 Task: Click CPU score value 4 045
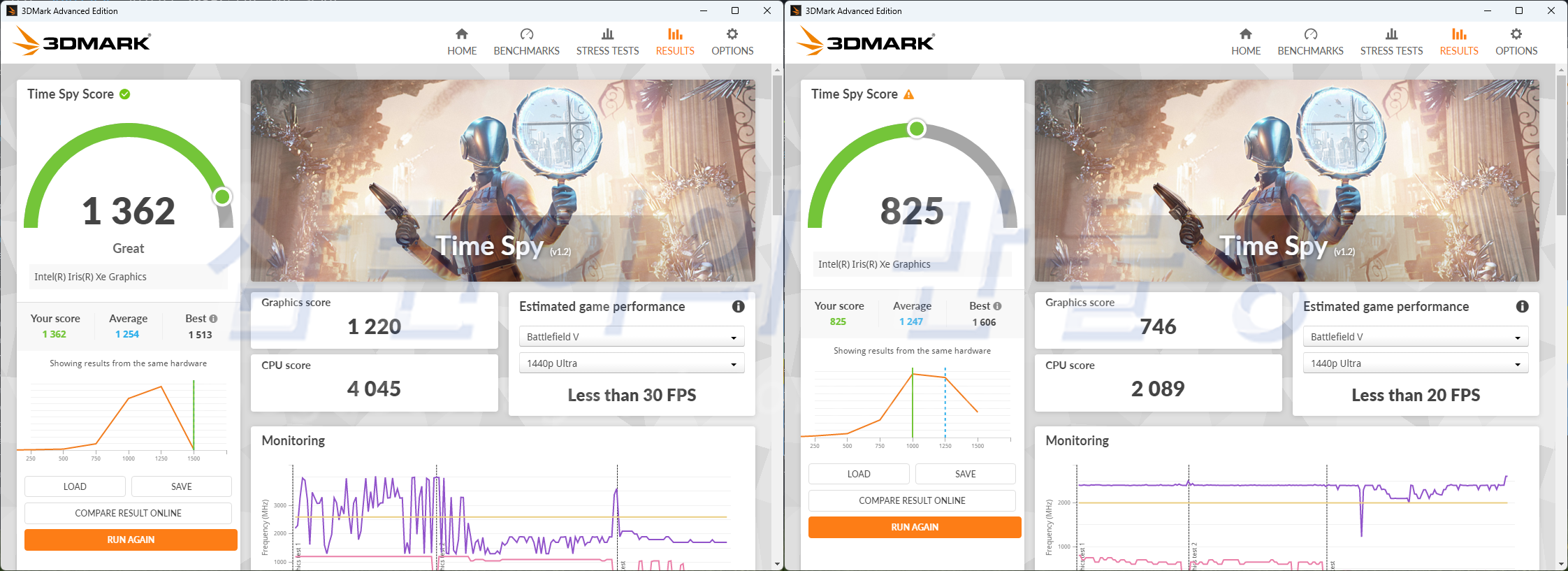[x=374, y=389]
